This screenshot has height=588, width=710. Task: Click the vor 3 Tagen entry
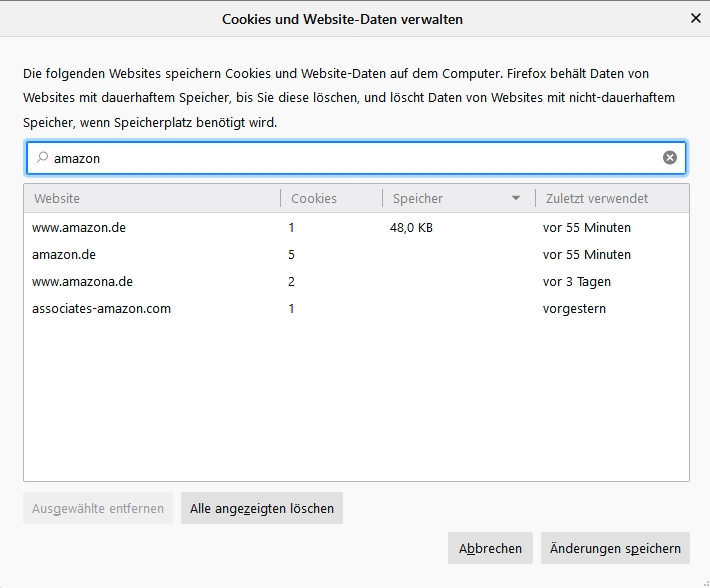[577, 282]
